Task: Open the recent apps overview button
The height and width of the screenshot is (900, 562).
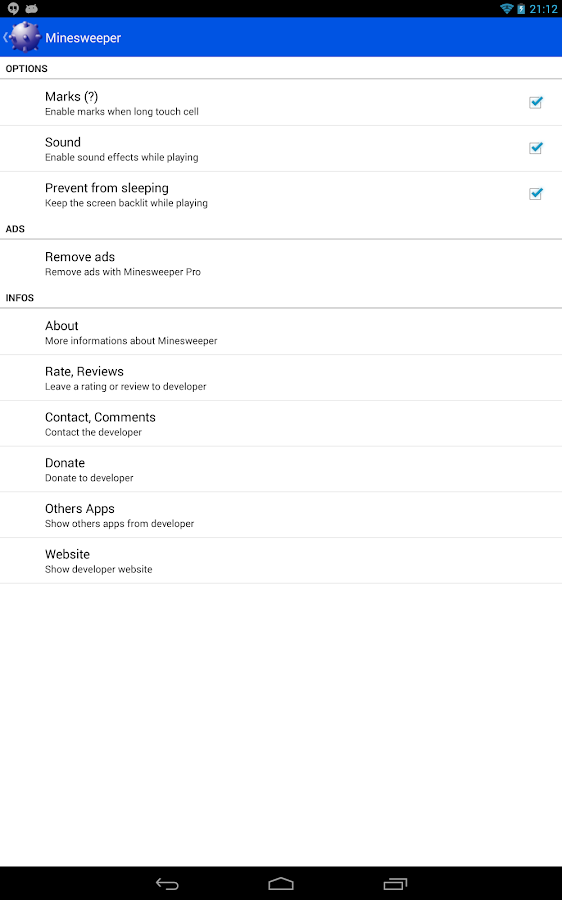Action: [x=395, y=883]
